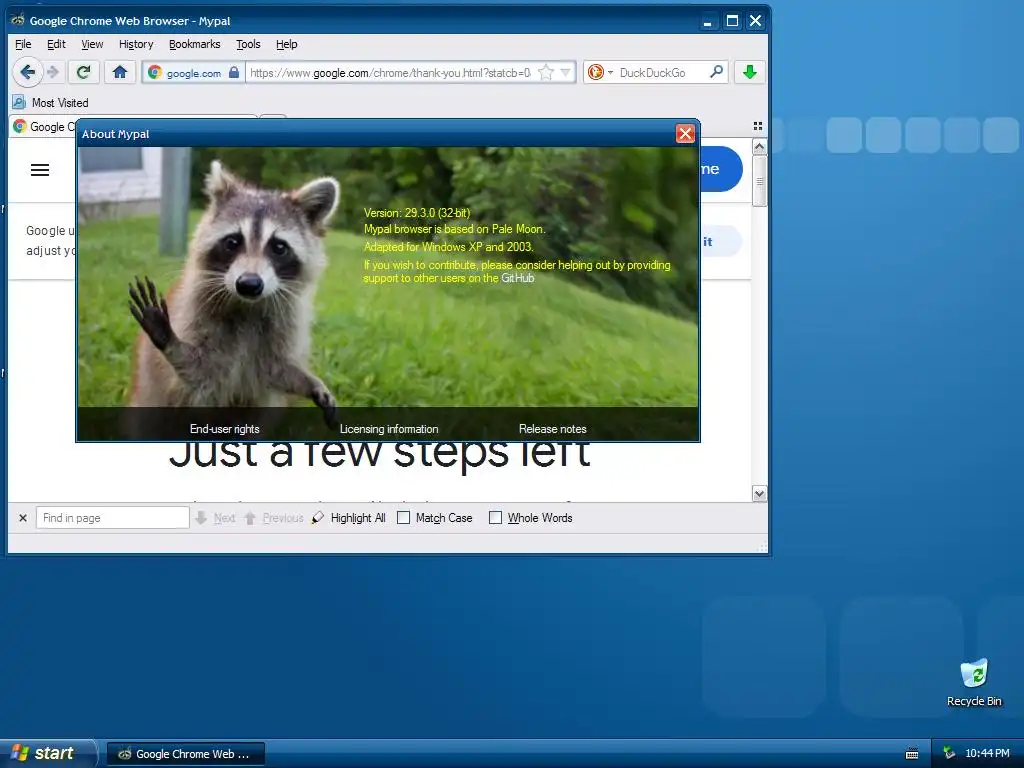Click the 10:44 PM taskbar clock
This screenshot has height=768, width=1024.
pyautogui.click(x=987, y=754)
